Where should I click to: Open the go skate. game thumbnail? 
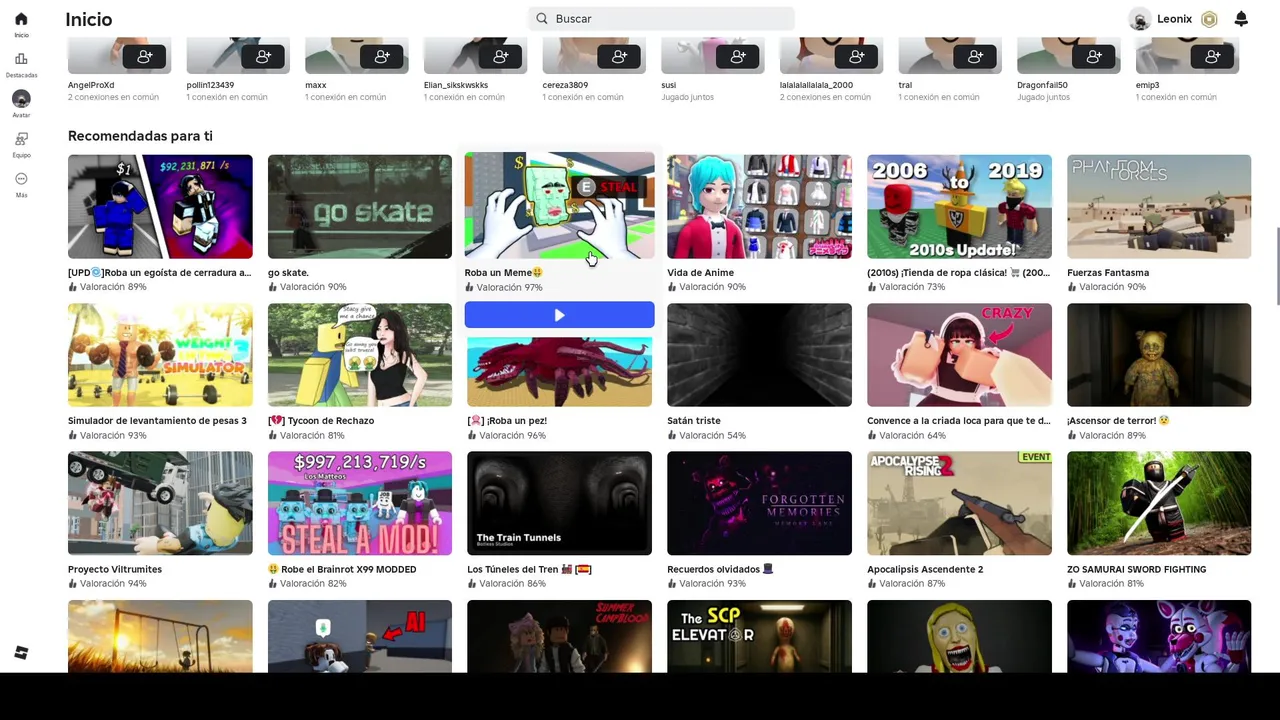360,206
